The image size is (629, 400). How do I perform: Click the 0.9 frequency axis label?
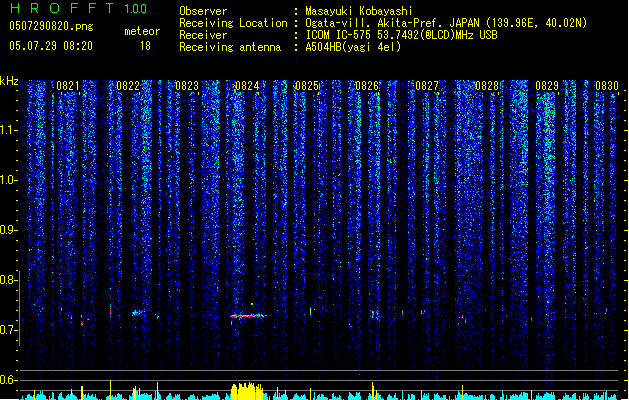(x=8, y=230)
